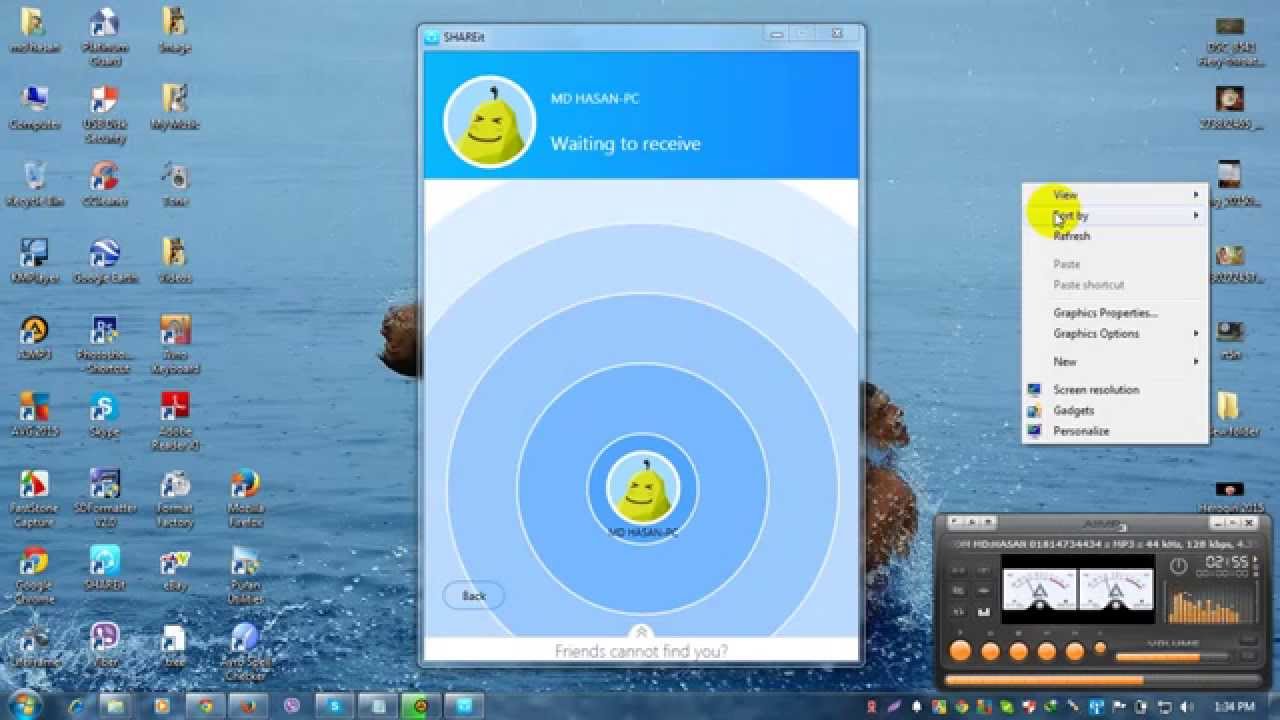Screen dimensions: 1280x720
Task: Open Personalize from the context menu
Action: [x=1115, y=431]
